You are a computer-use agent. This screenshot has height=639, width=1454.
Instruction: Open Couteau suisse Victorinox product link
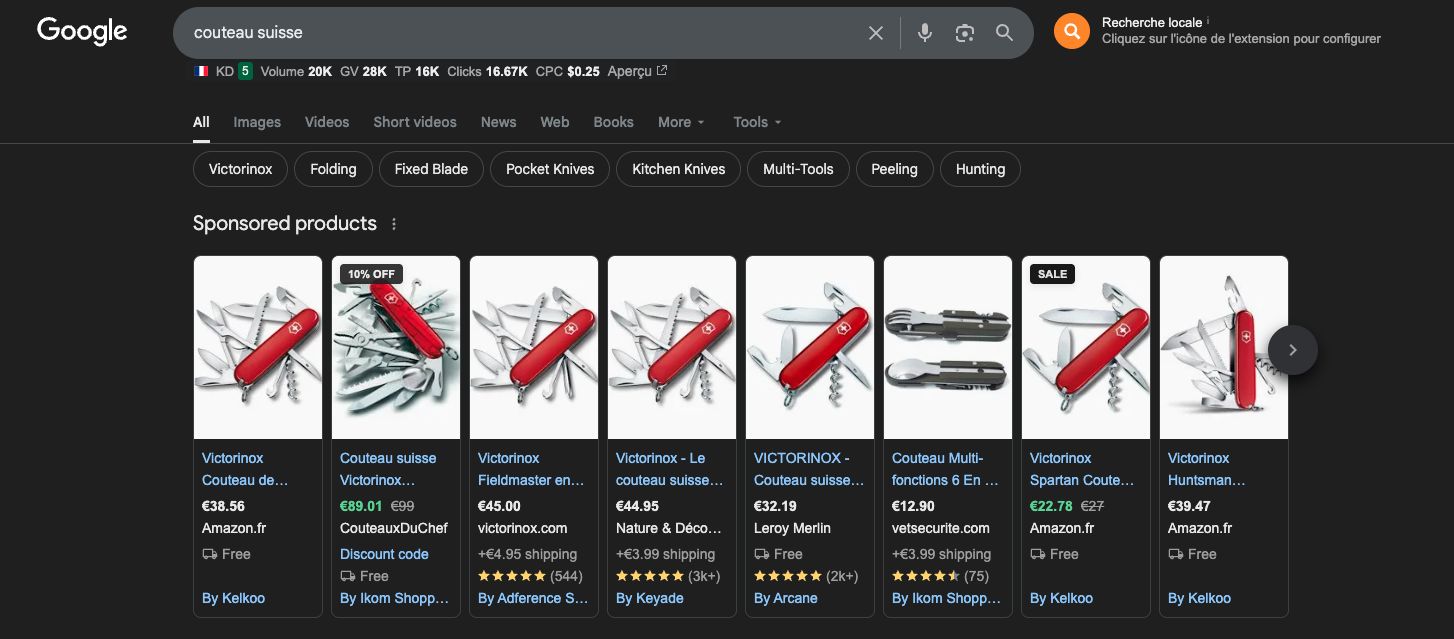click(388, 469)
